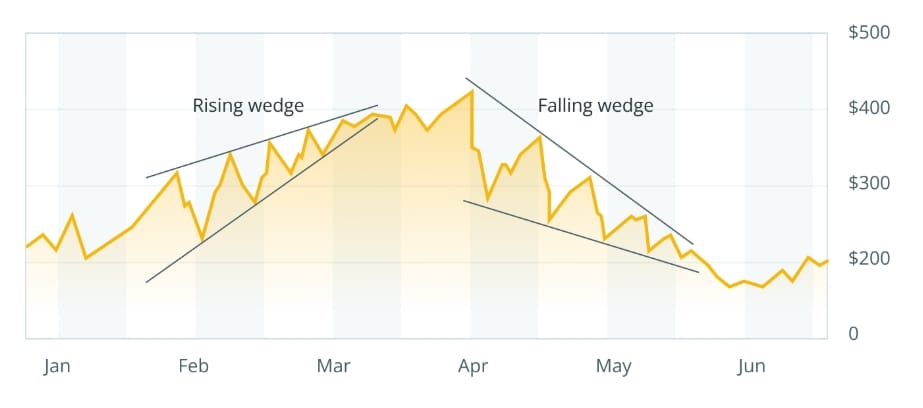Click the highest price peak near April
Image resolution: width=923 pixels, height=408 pixels.
[x=471, y=92]
